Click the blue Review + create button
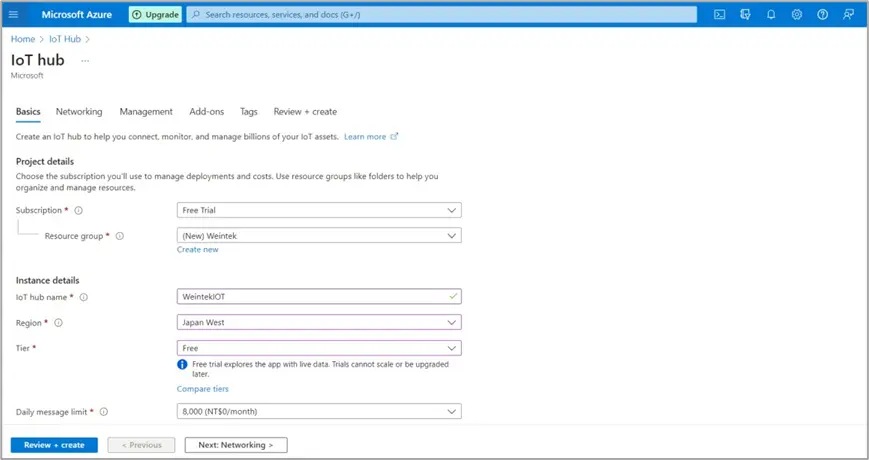 (x=54, y=445)
